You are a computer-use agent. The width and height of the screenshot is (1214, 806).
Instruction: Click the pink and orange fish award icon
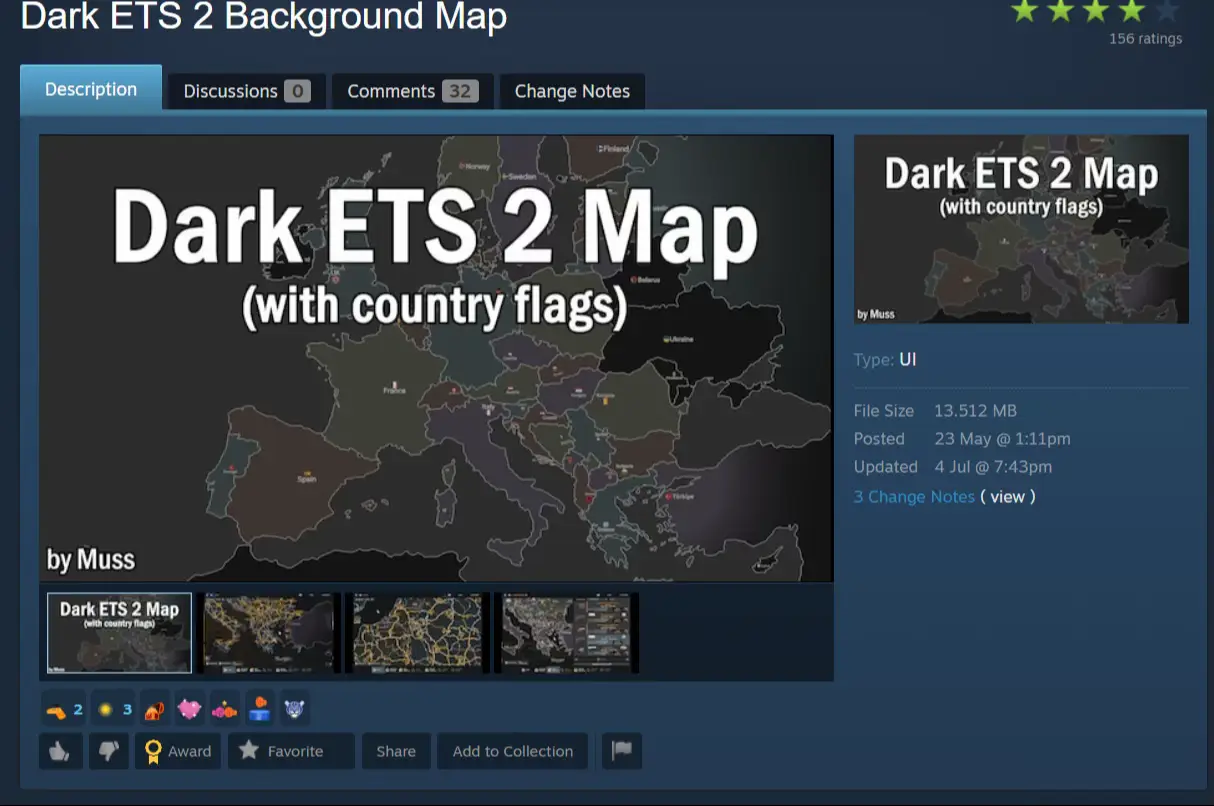224,710
